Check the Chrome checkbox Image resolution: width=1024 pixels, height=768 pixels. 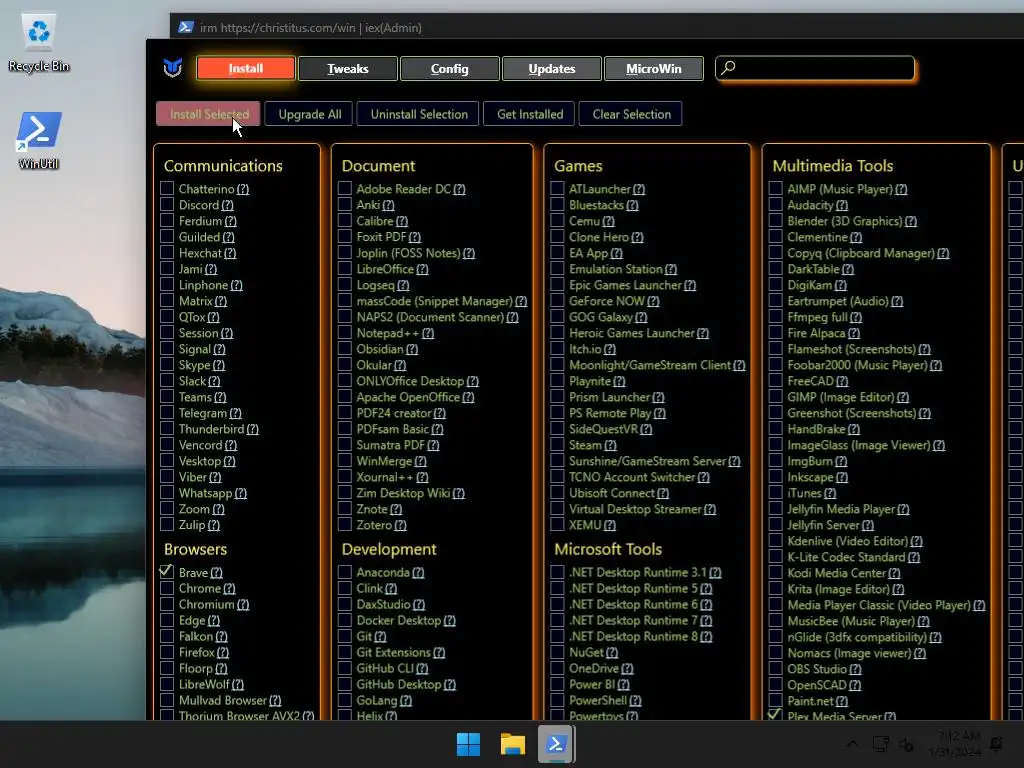[x=167, y=588]
